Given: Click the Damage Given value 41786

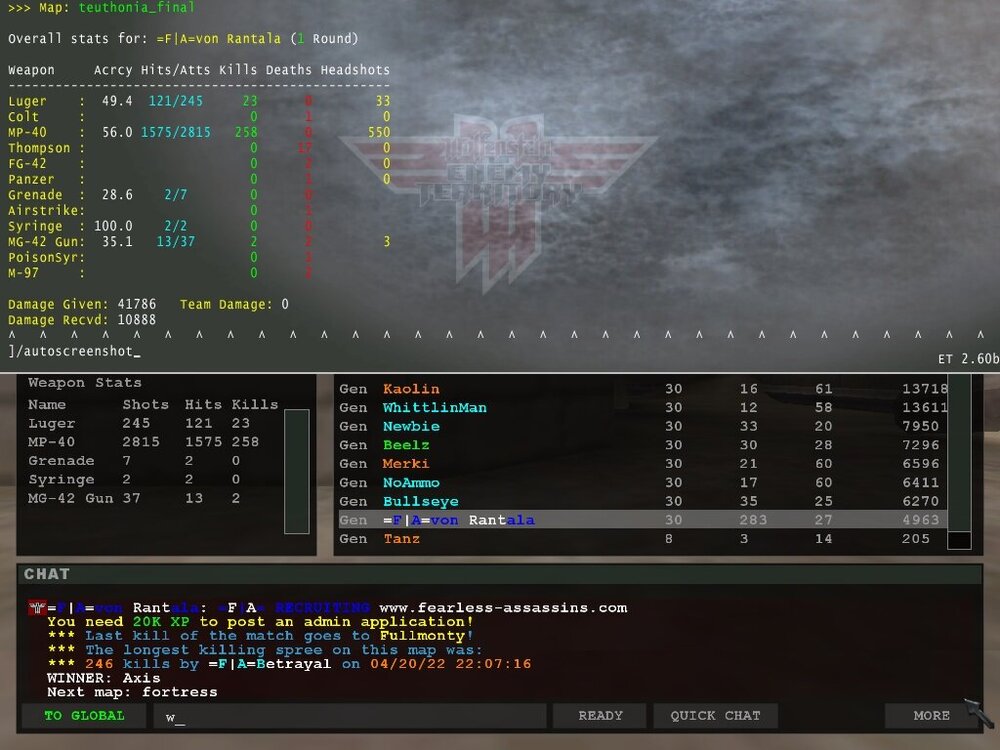Looking at the screenshot, I should [136, 304].
